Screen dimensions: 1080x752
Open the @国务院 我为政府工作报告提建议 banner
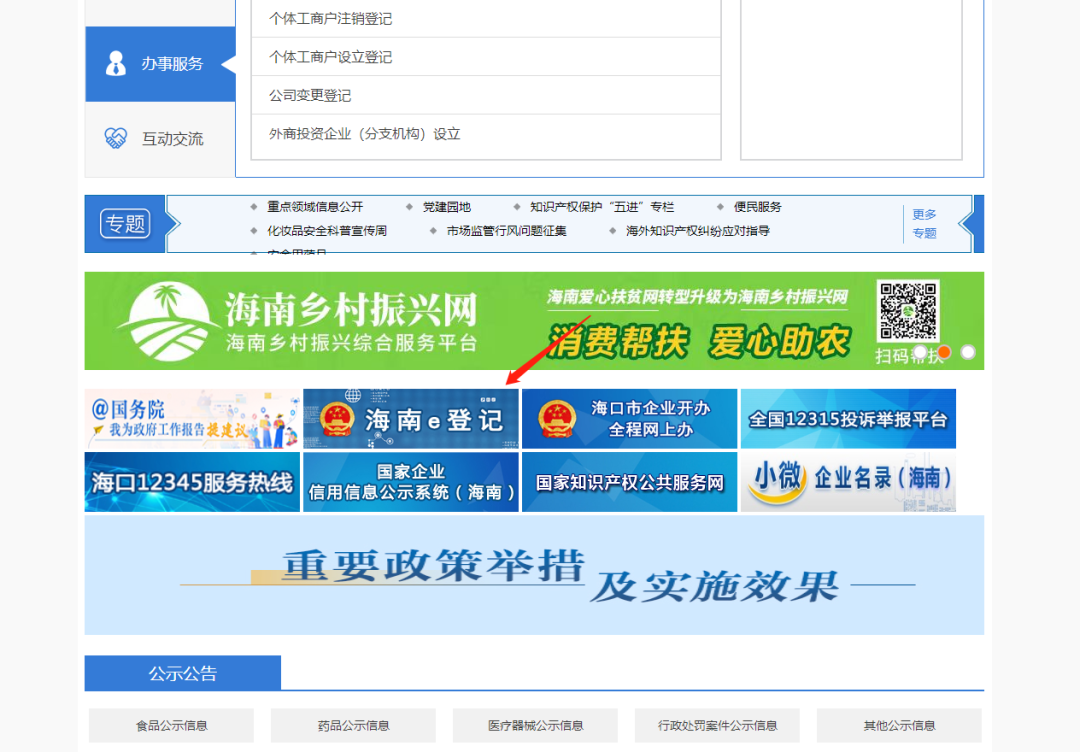(x=192, y=419)
